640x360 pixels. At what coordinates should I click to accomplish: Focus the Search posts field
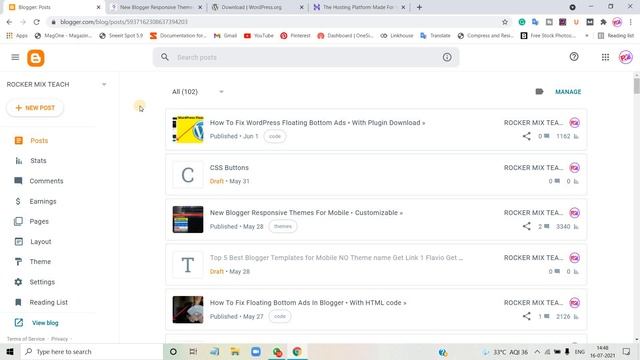pos(306,57)
